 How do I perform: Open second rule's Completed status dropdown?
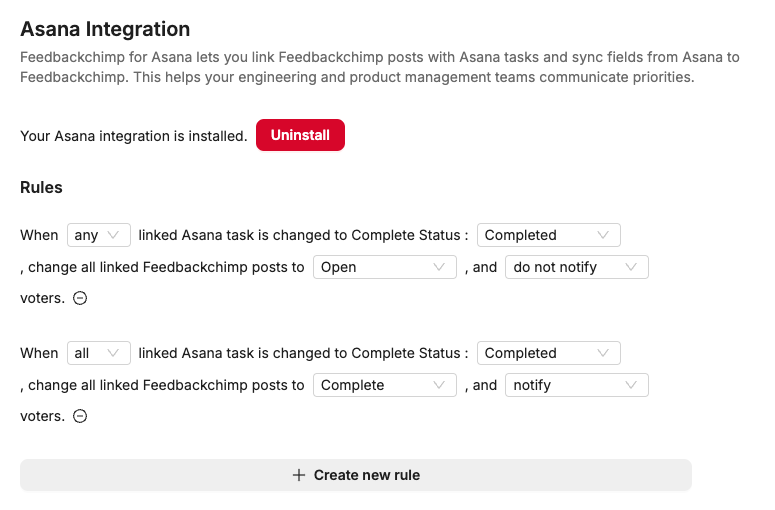(548, 353)
